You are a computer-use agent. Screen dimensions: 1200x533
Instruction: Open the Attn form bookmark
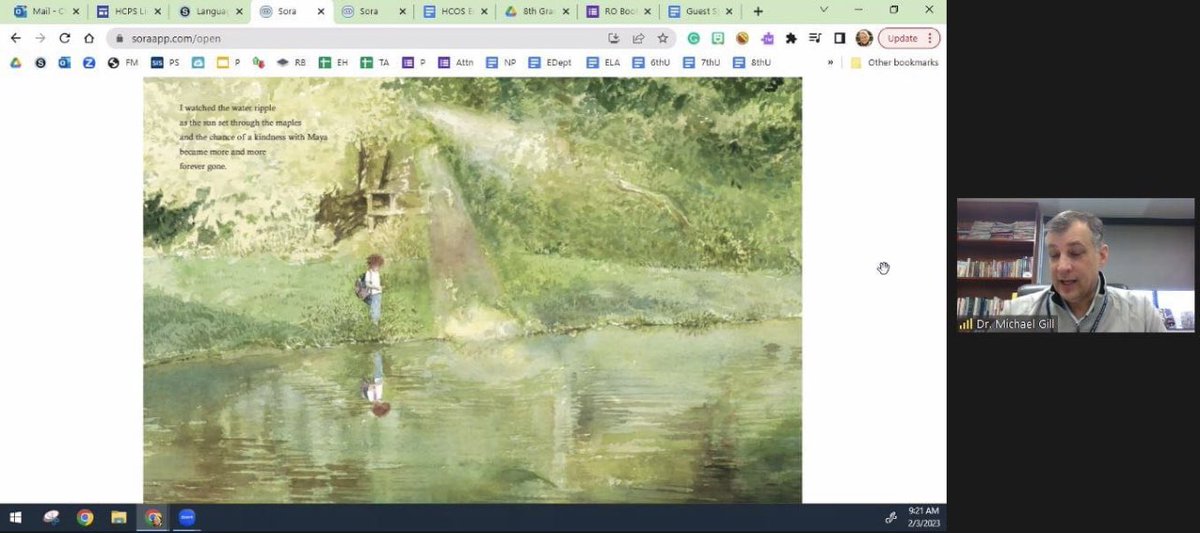point(456,62)
